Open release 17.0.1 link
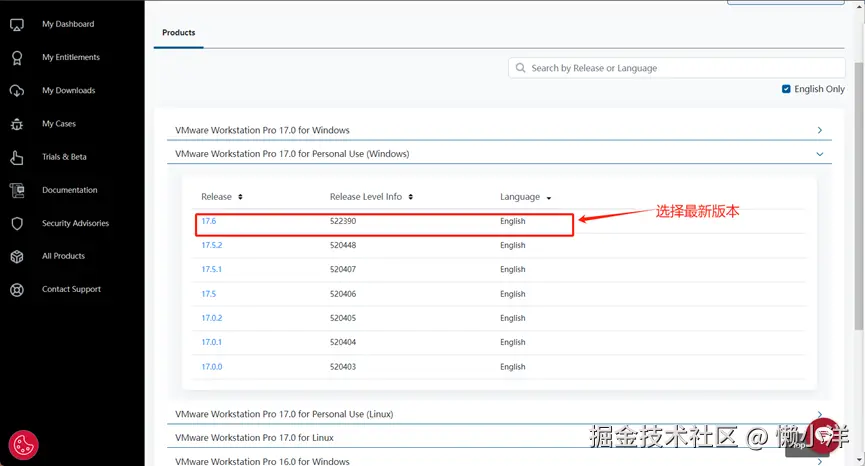The image size is (865, 466). tap(211, 342)
